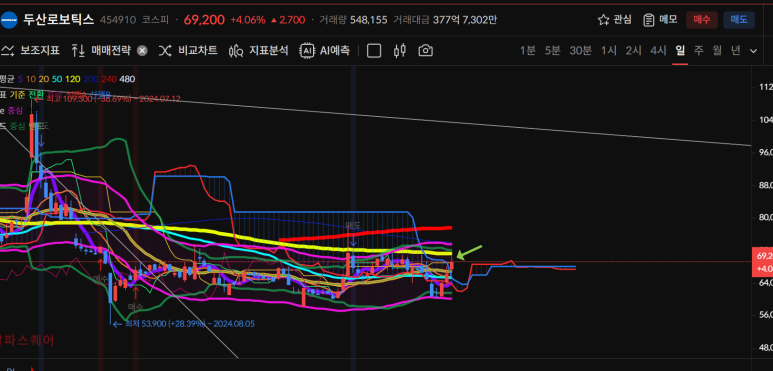Click the yellow 120 moving average label
773x371 pixels.
coord(72,79)
